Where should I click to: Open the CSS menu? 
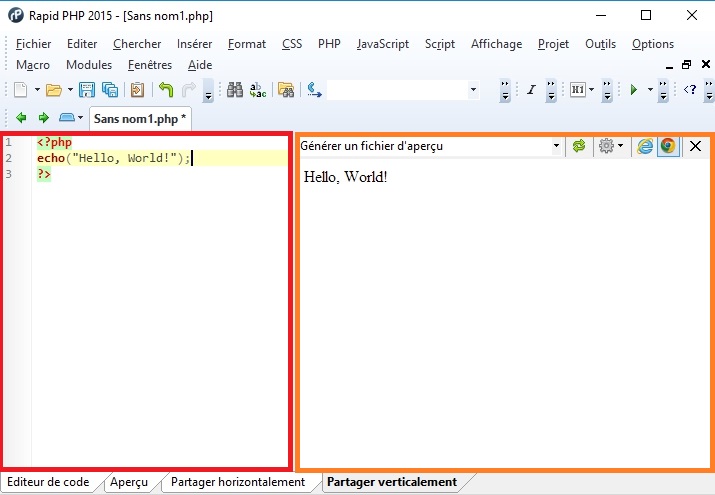(292, 44)
